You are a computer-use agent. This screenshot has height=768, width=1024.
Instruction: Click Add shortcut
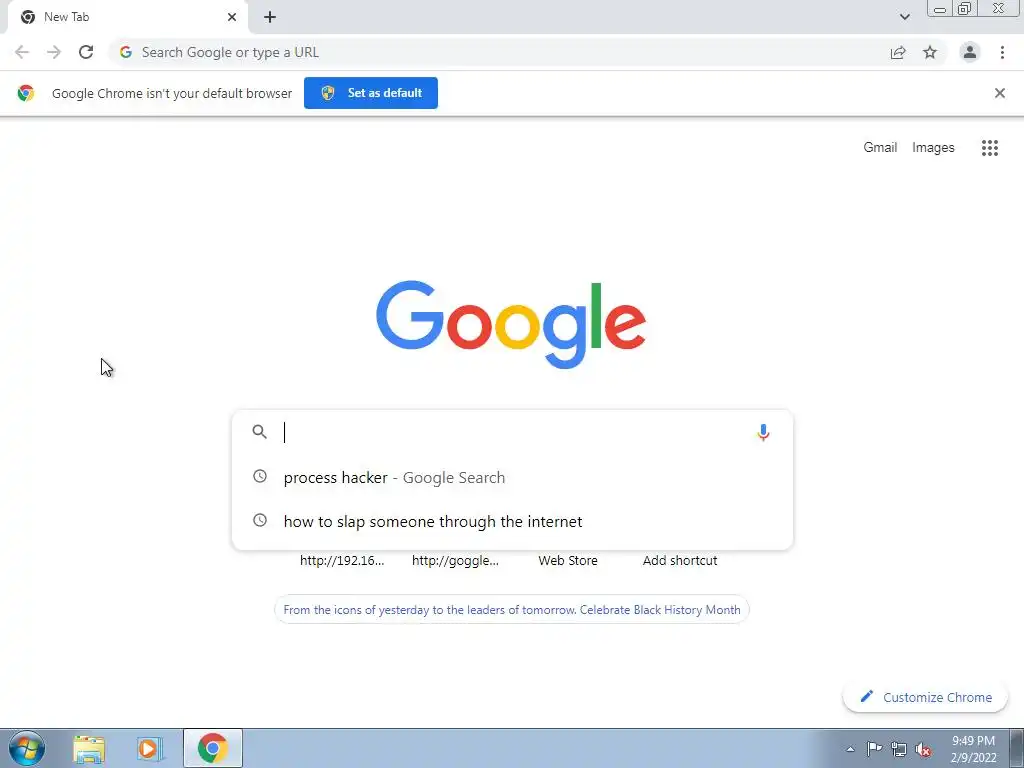[x=680, y=560]
